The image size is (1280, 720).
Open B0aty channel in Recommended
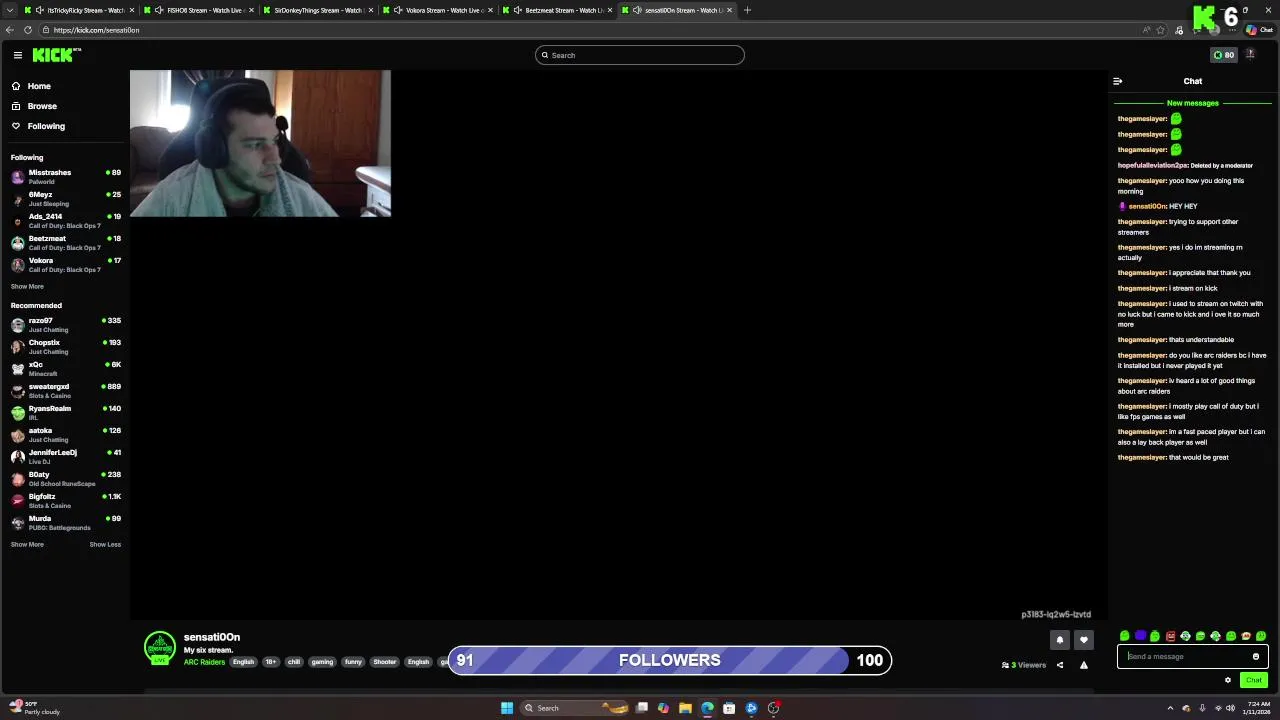pos(65,479)
